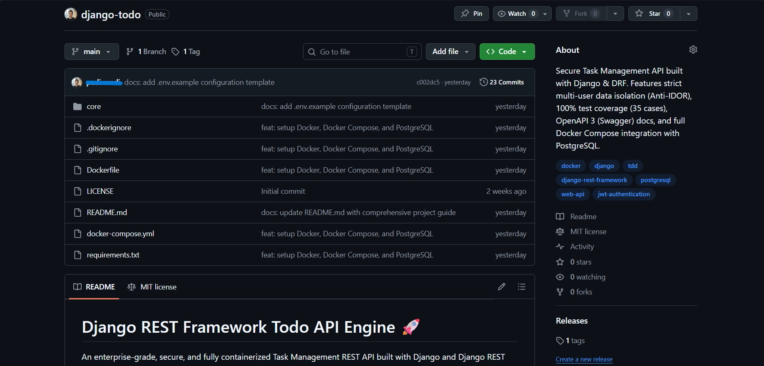Select the postgresql topic tag
764x366 pixels.
coord(655,180)
